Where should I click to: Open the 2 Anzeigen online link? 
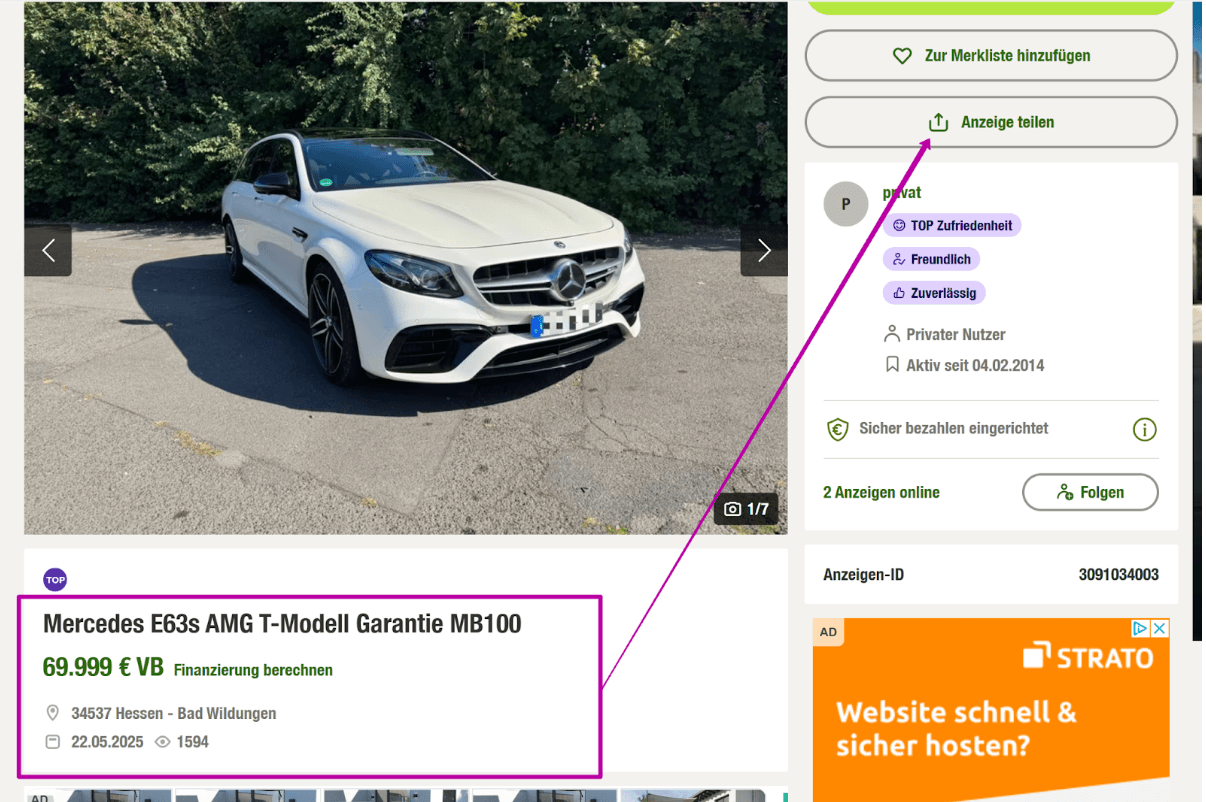881,492
